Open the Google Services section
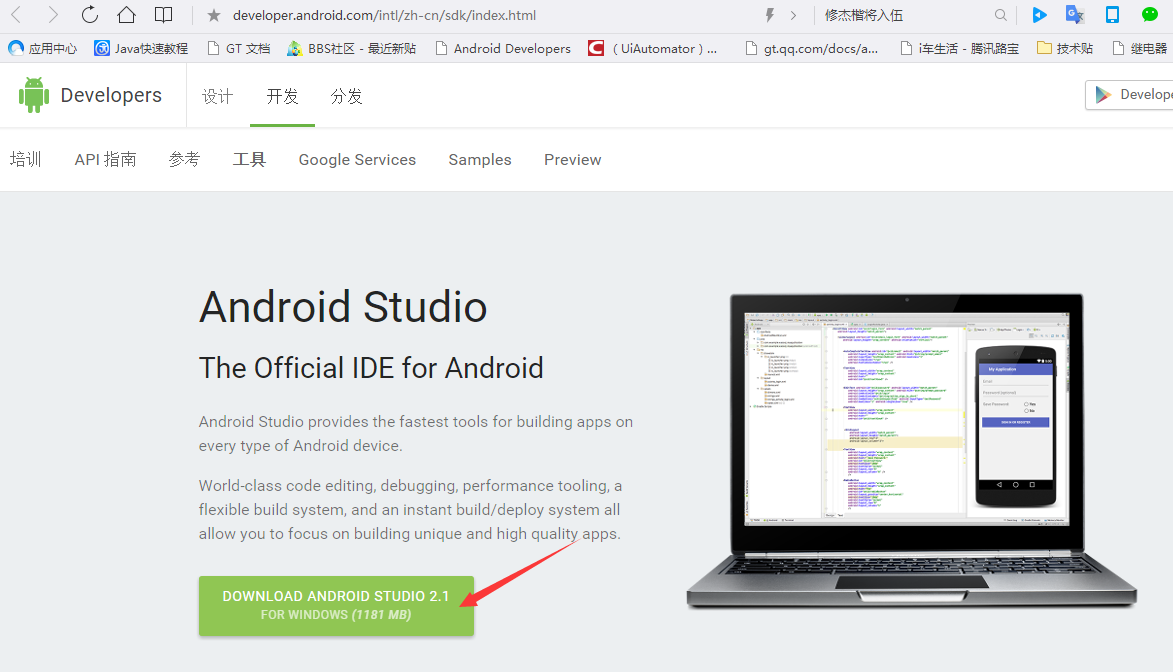Image resolution: width=1173 pixels, height=672 pixels. (357, 159)
